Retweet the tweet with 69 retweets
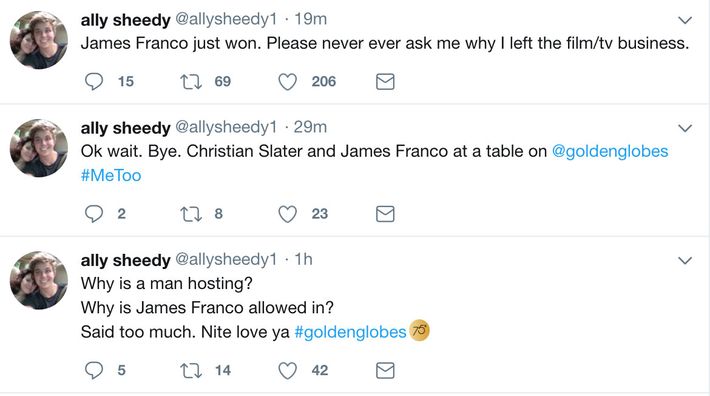710x396 pixels. pyautogui.click(x=191, y=81)
